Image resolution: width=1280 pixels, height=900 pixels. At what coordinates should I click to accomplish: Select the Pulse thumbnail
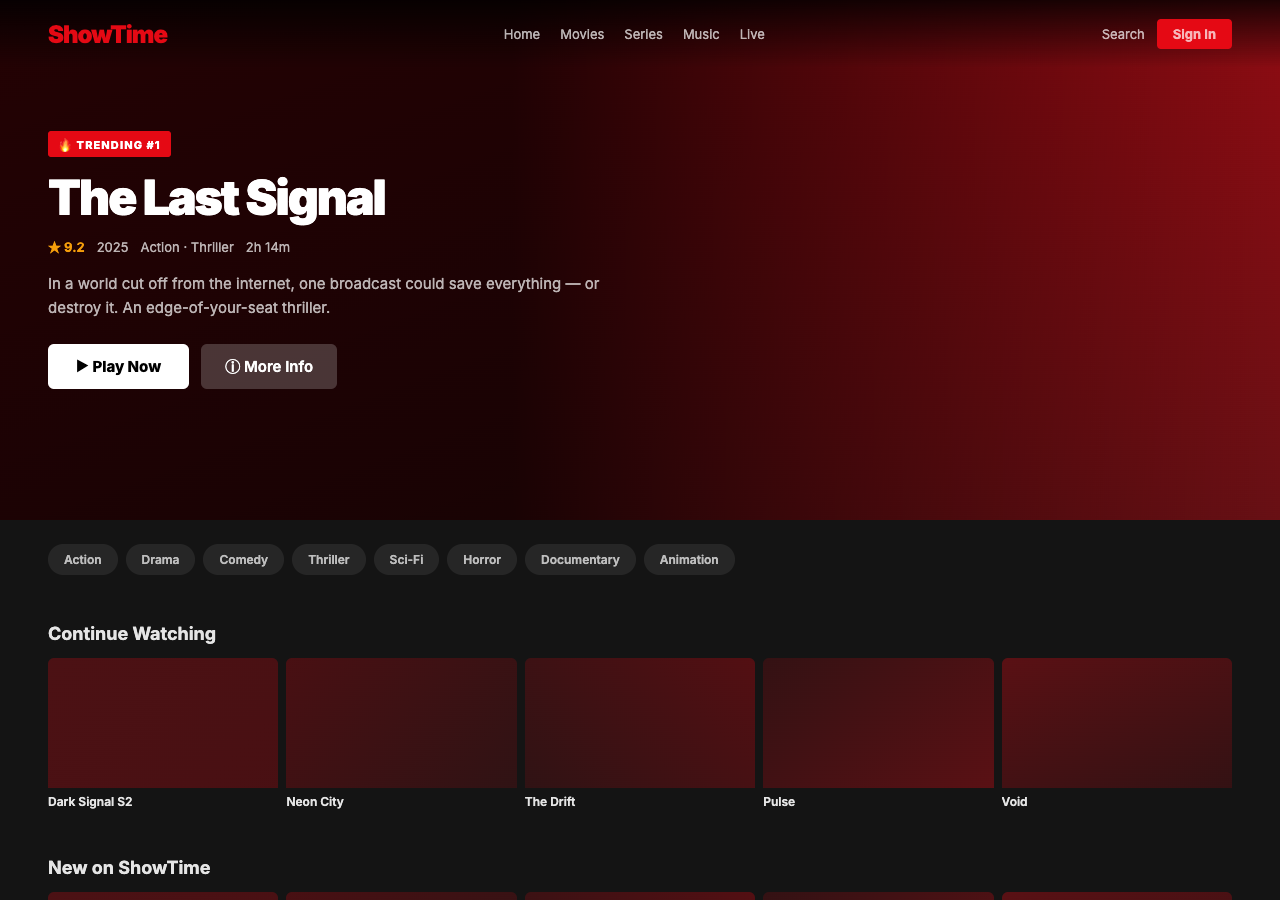click(x=878, y=722)
